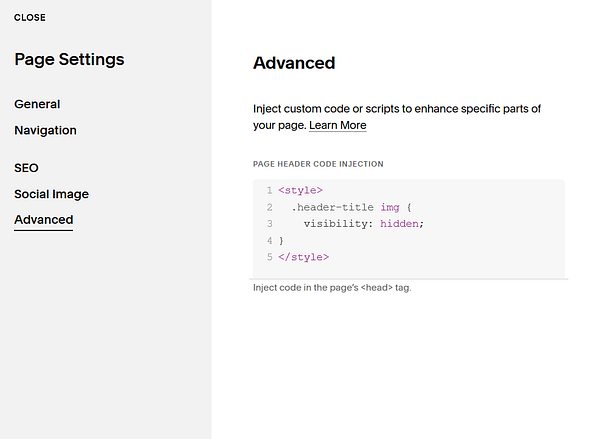Click line number 3 in code gutter

(x=269, y=224)
